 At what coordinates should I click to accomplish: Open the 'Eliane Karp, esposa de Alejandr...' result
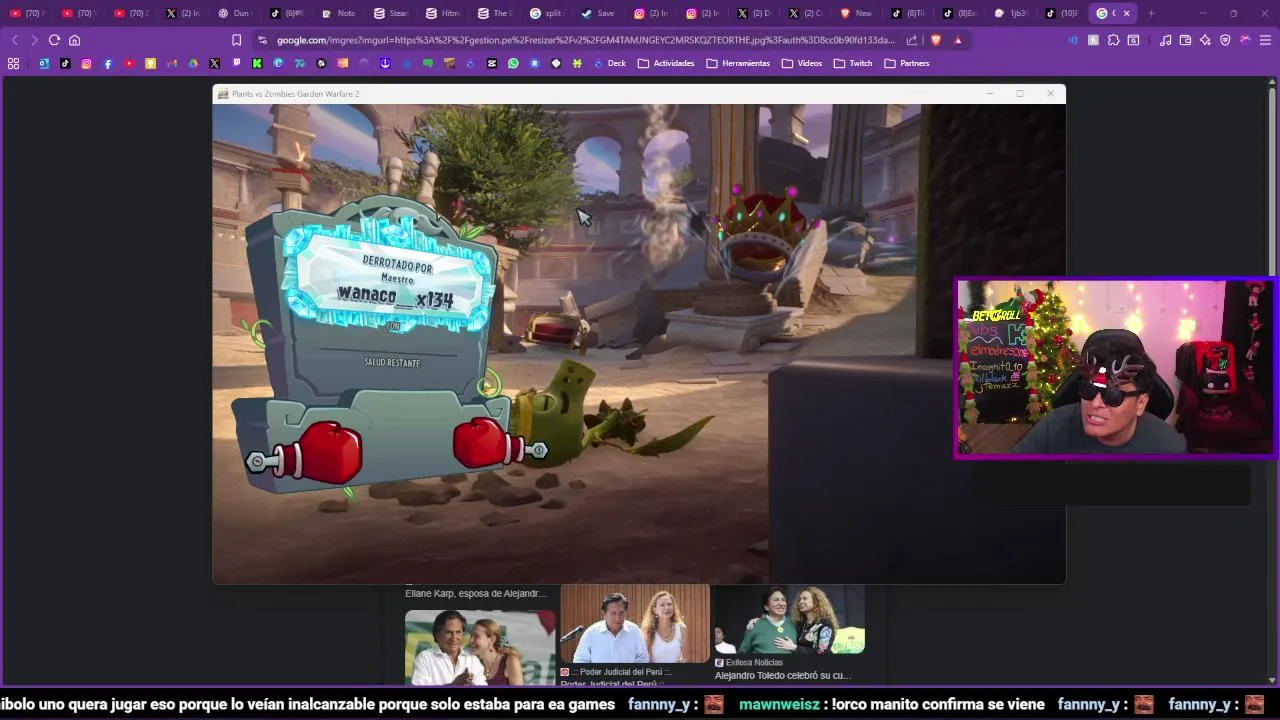pyautogui.click(x=476, y=594)
